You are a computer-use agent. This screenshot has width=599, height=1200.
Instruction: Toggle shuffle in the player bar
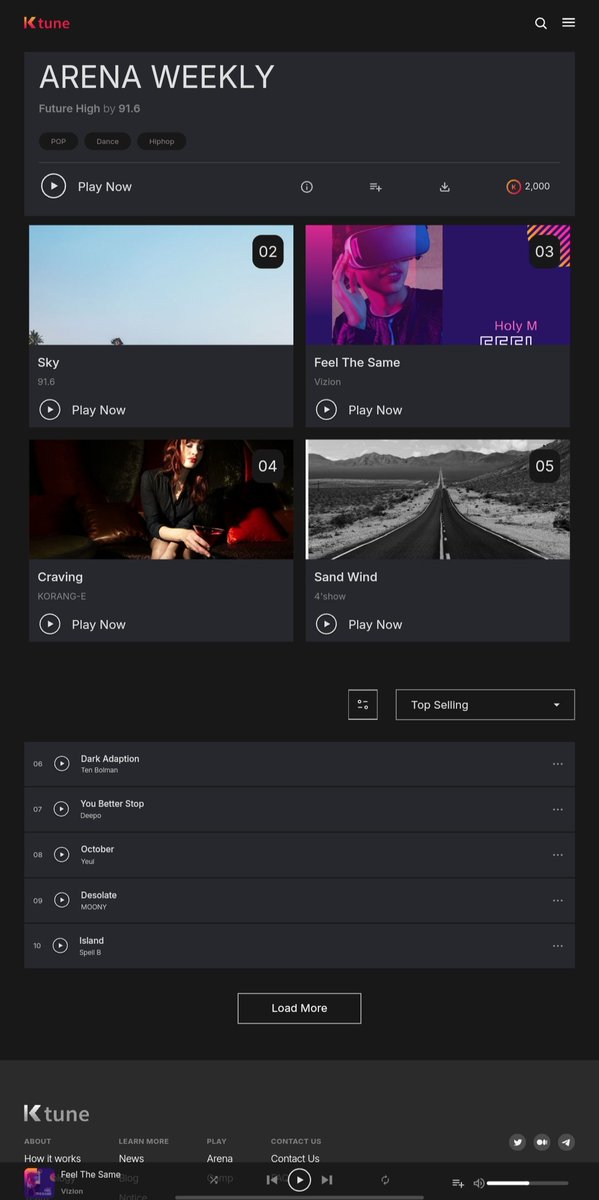213,1180
